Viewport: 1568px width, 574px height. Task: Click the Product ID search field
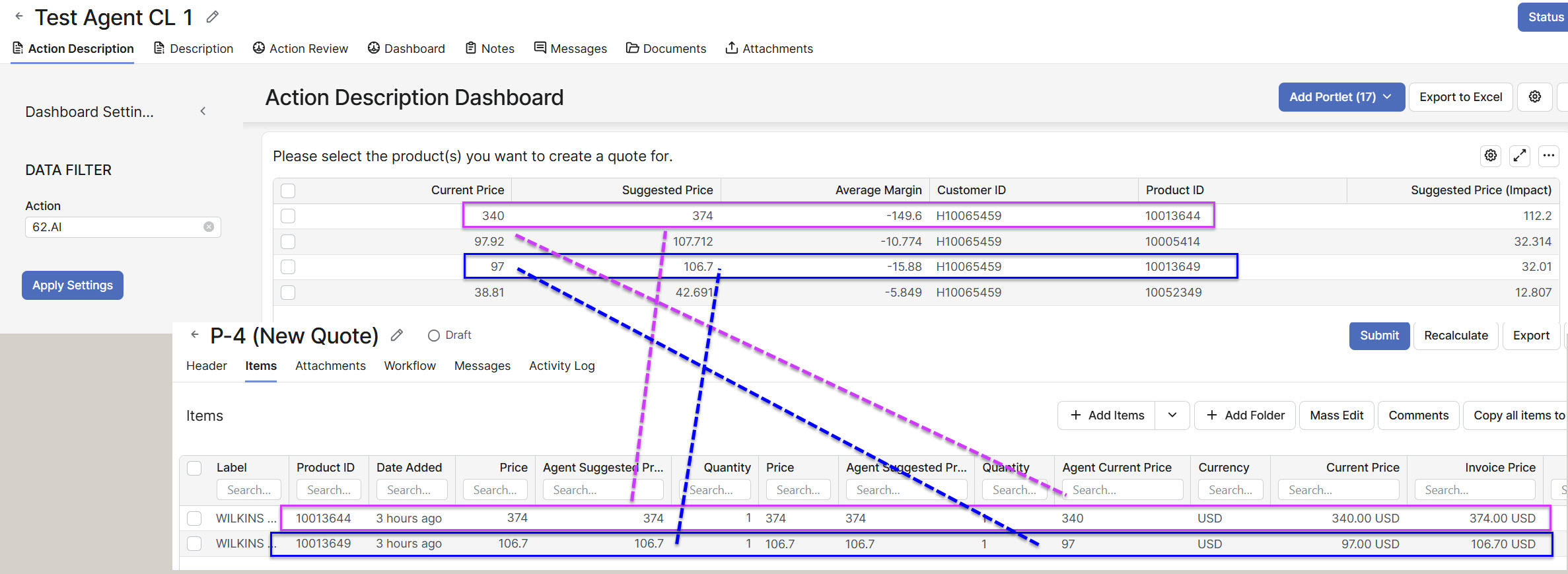tap(328, 490)
